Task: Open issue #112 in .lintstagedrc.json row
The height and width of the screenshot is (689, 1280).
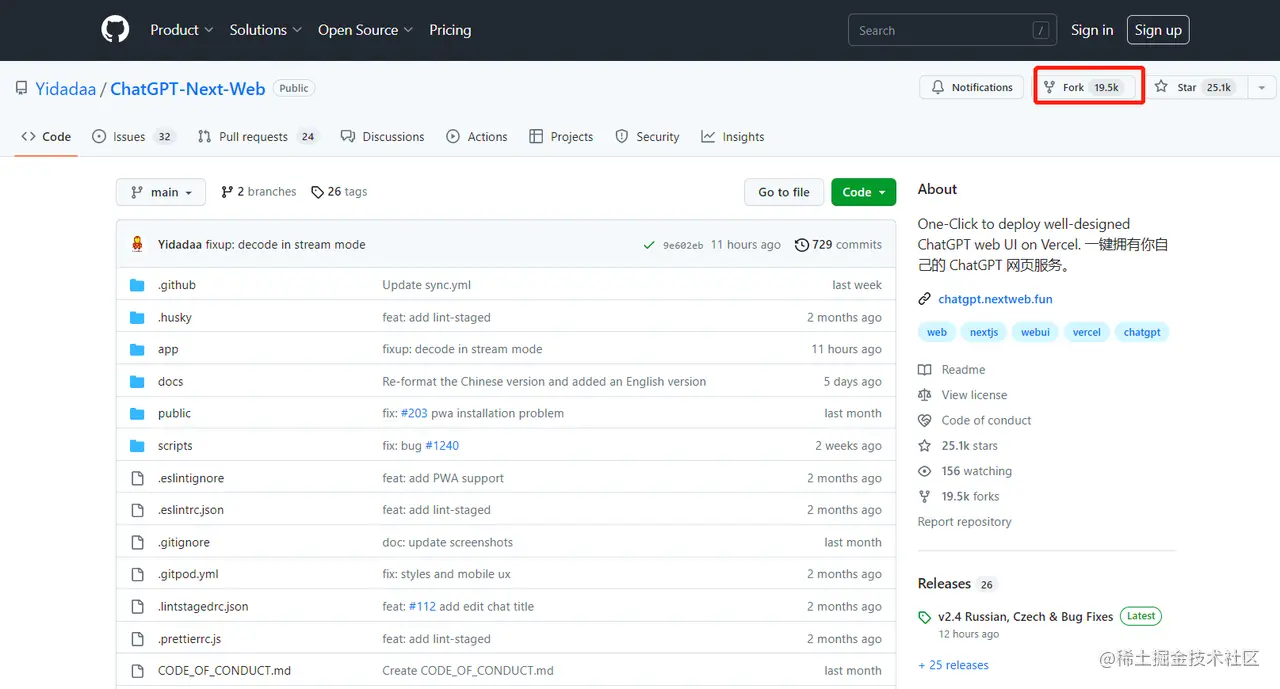Action: click(x=422, y=606)
